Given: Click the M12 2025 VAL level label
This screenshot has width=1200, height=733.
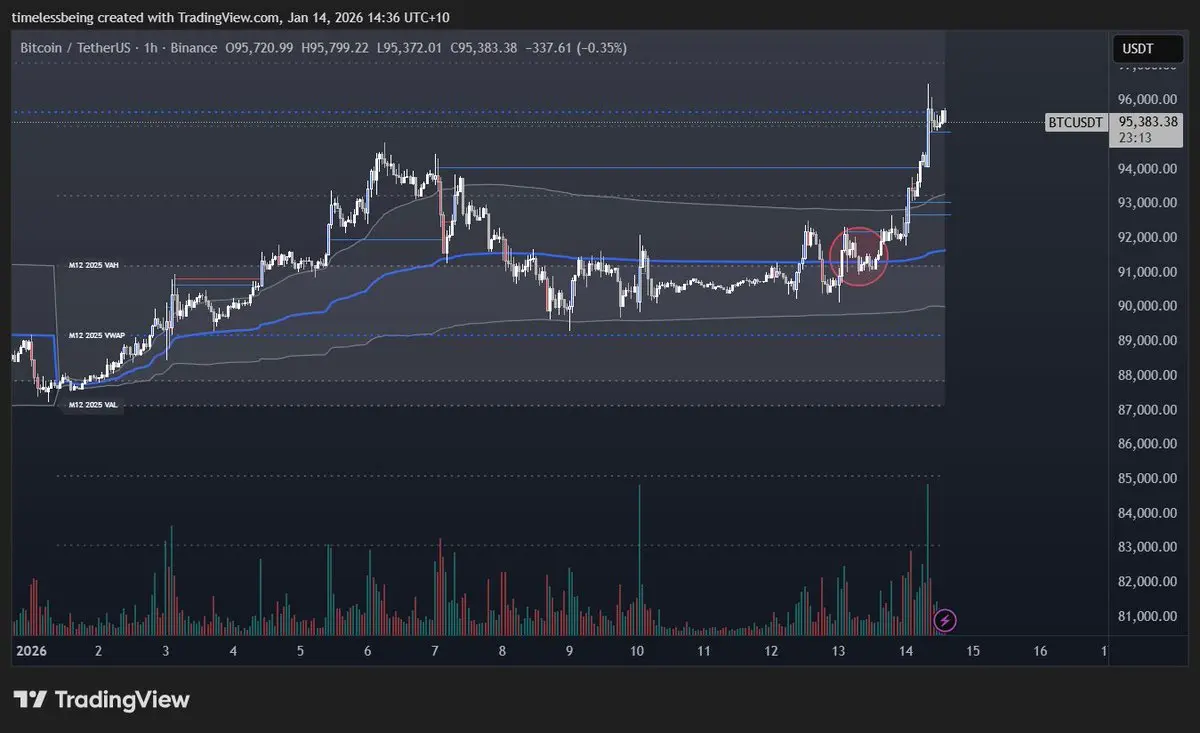Looking at the screenshot, I should tap(92, 405).
